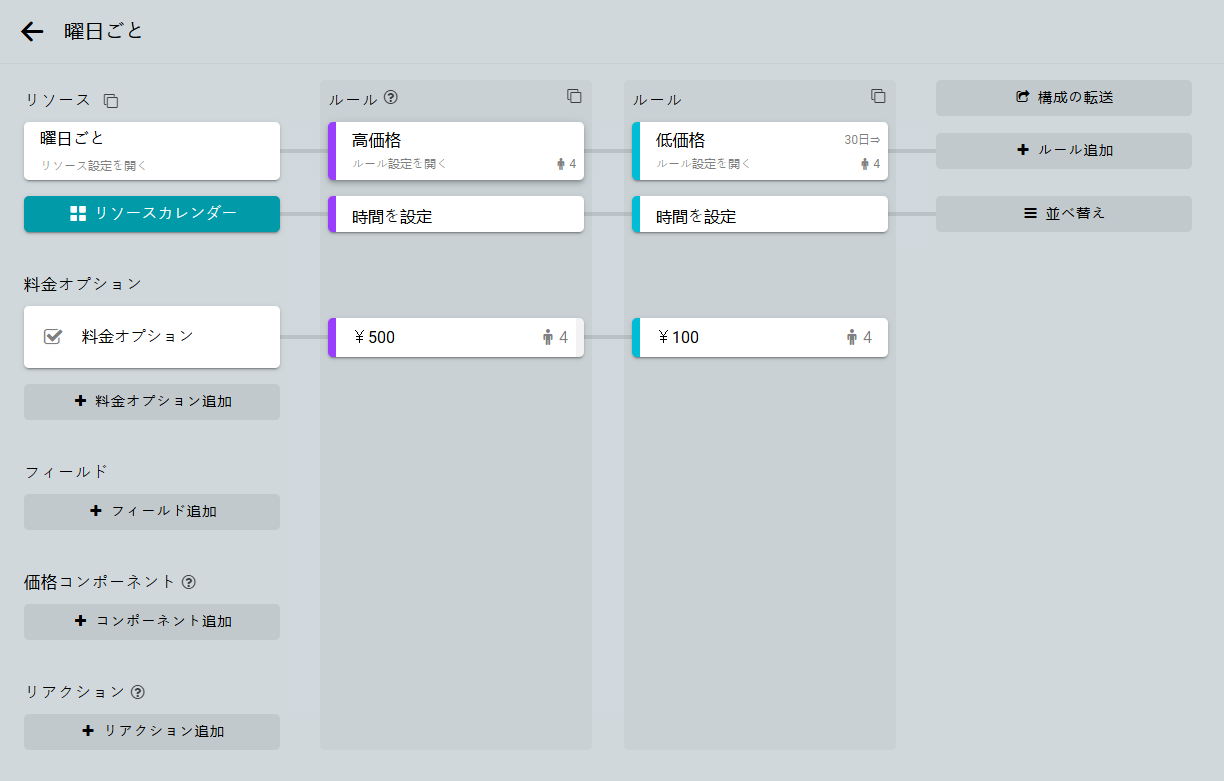The width and height of the screenshot is (1224, 781).
Task: Open the リソースカレンダー button
Action: pos(152,214)
